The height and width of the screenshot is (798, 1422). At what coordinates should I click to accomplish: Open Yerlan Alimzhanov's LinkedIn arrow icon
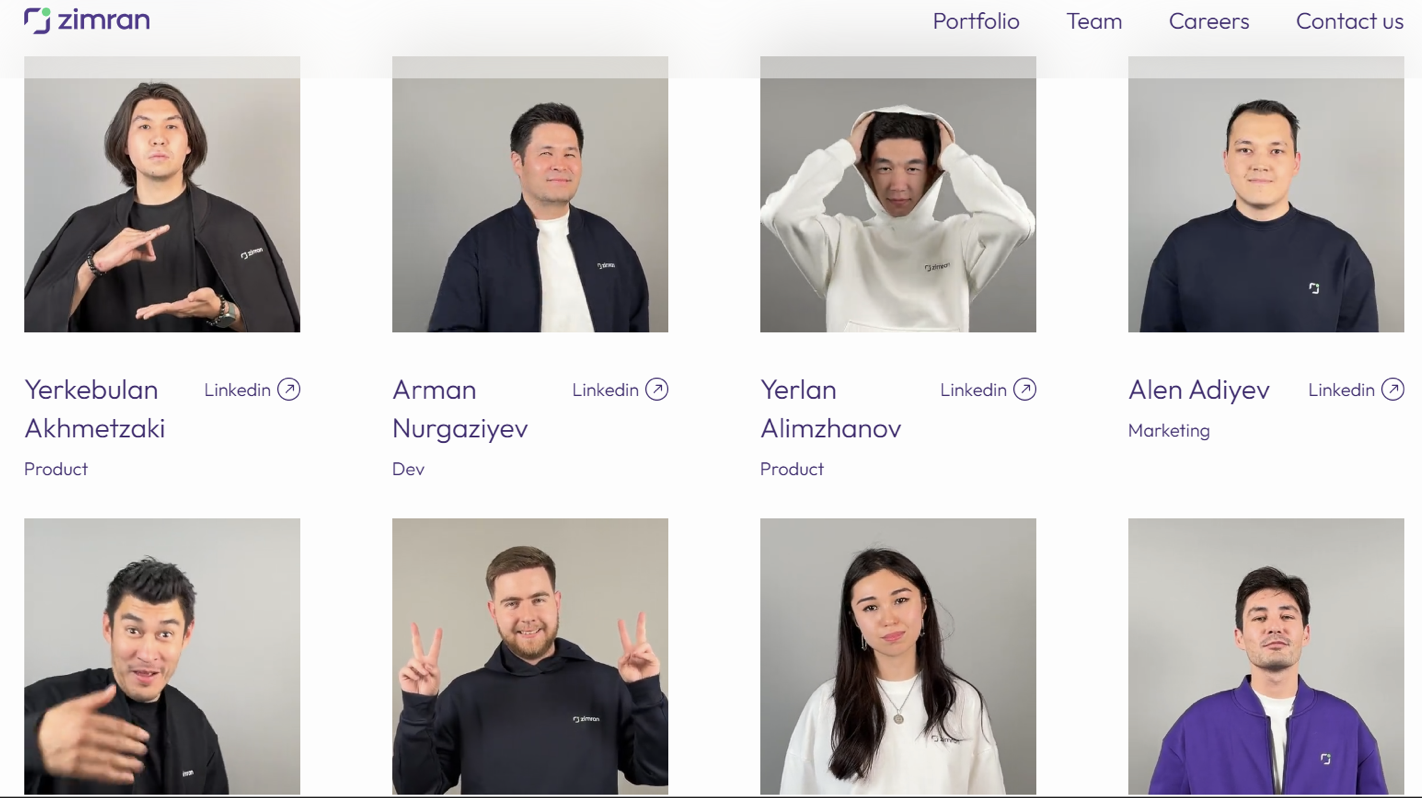tap(1025, 390)
